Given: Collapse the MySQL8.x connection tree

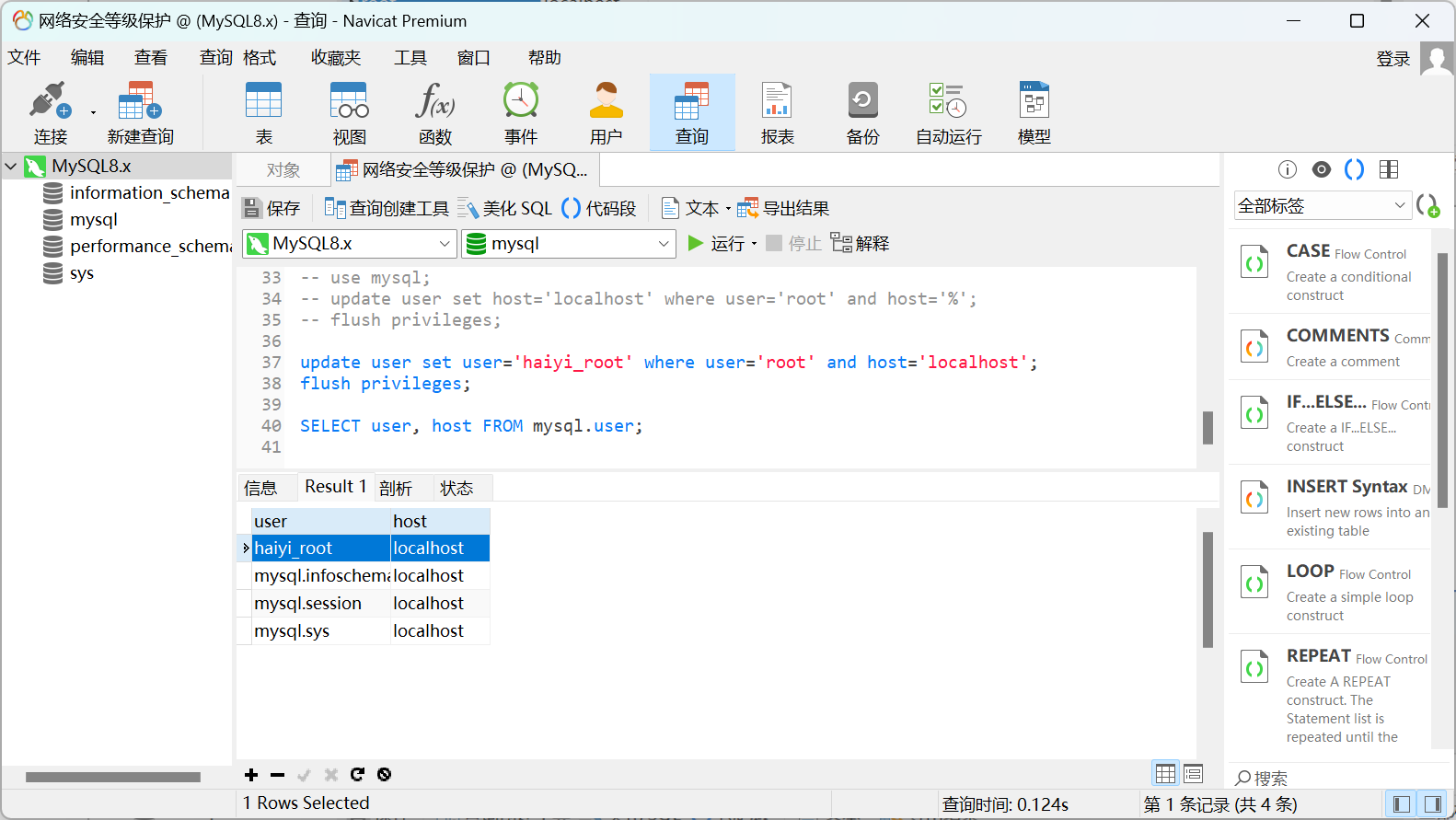Looking at the screenshot, I should pyautogui.click(x=11, y=167).
